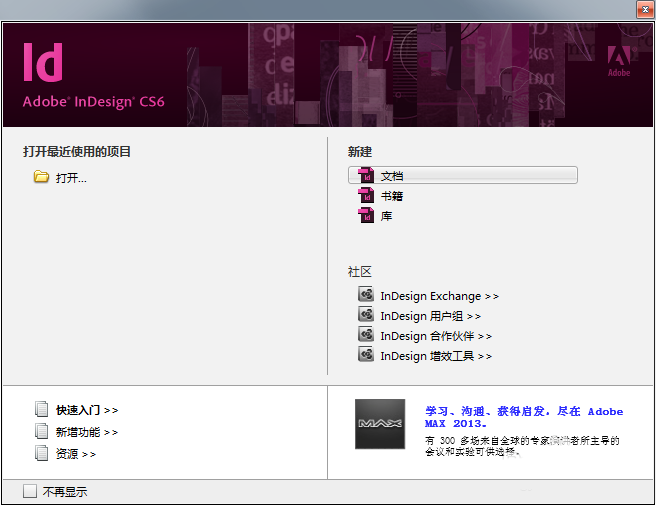Image resolution: width=656 pixels, height=506 pixels.
Task: Click the 有 300 多场 description text
Action: click(522, 446)
